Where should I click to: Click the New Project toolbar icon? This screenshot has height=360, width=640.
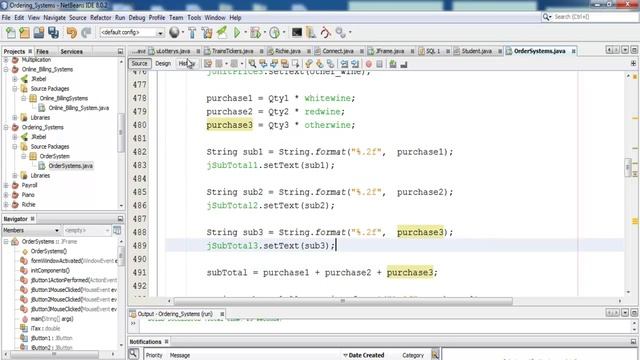pyautogui.click(x=24, y=33)
